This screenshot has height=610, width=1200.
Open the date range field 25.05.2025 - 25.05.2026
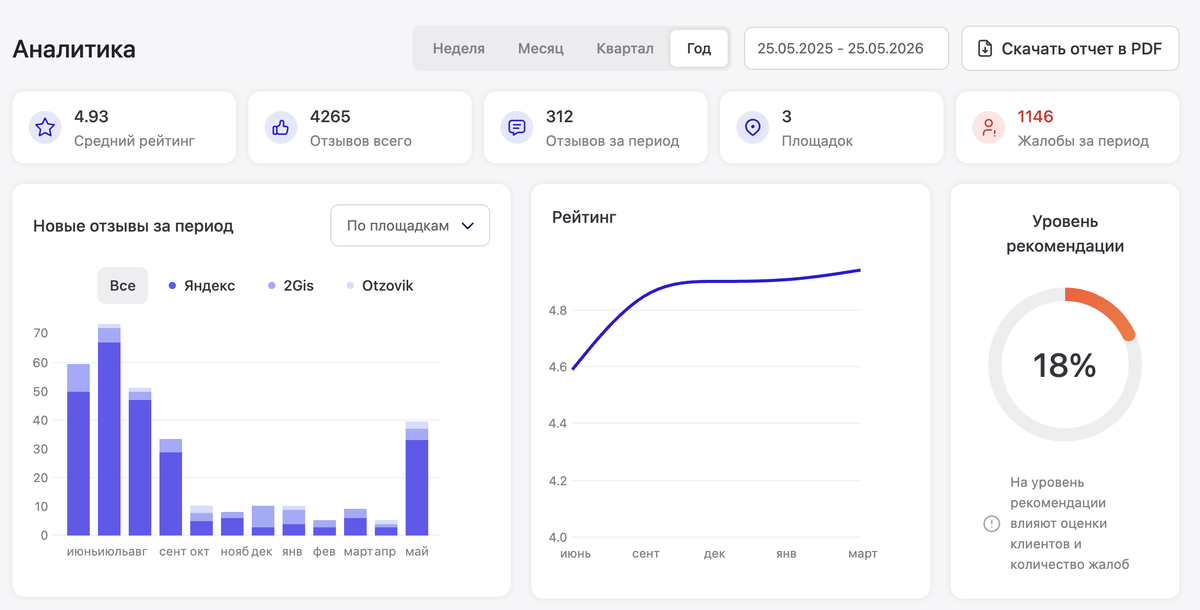846,48
